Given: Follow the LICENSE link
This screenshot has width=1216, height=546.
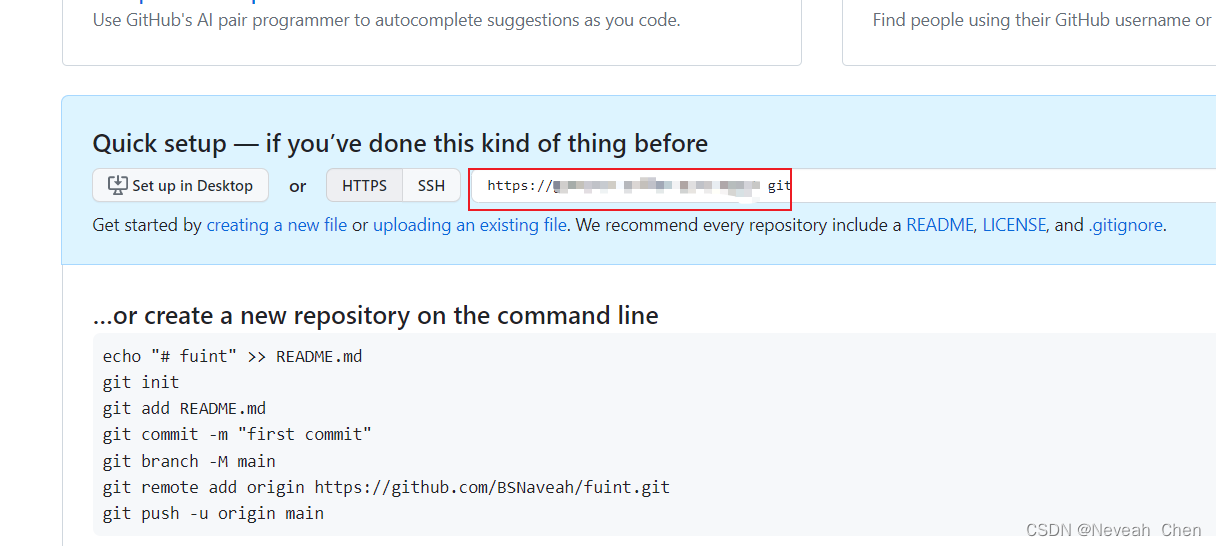Looking at the screenshot, I should tap(1014, 225).
